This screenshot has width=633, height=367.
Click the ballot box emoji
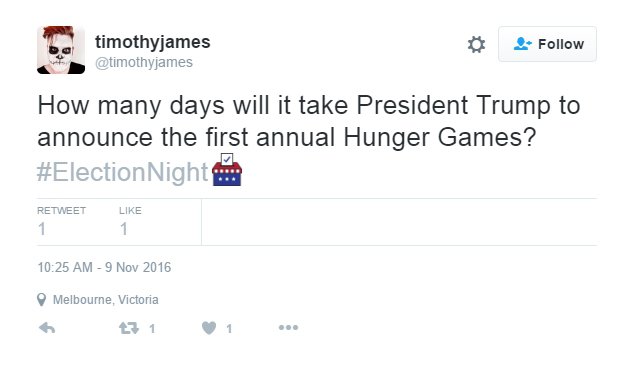click(227, 170)
